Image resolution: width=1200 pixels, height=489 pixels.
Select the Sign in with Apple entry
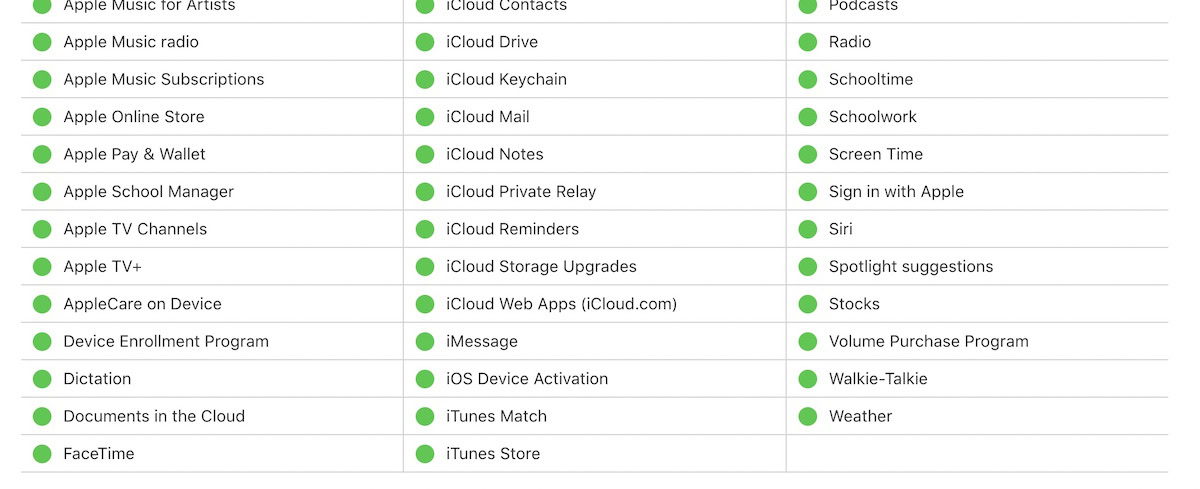click(x=896, y=192)
